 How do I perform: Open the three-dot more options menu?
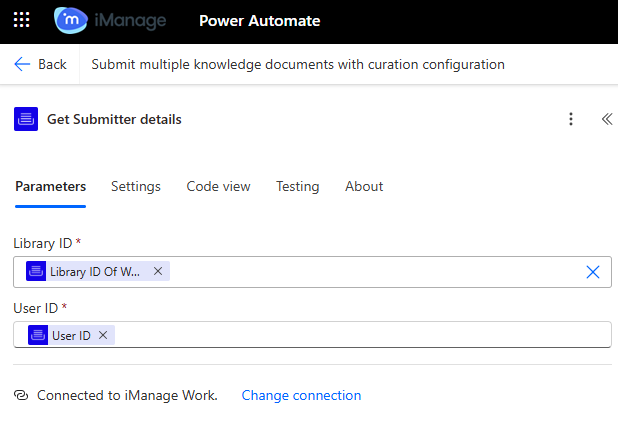[x=571, y=119]
